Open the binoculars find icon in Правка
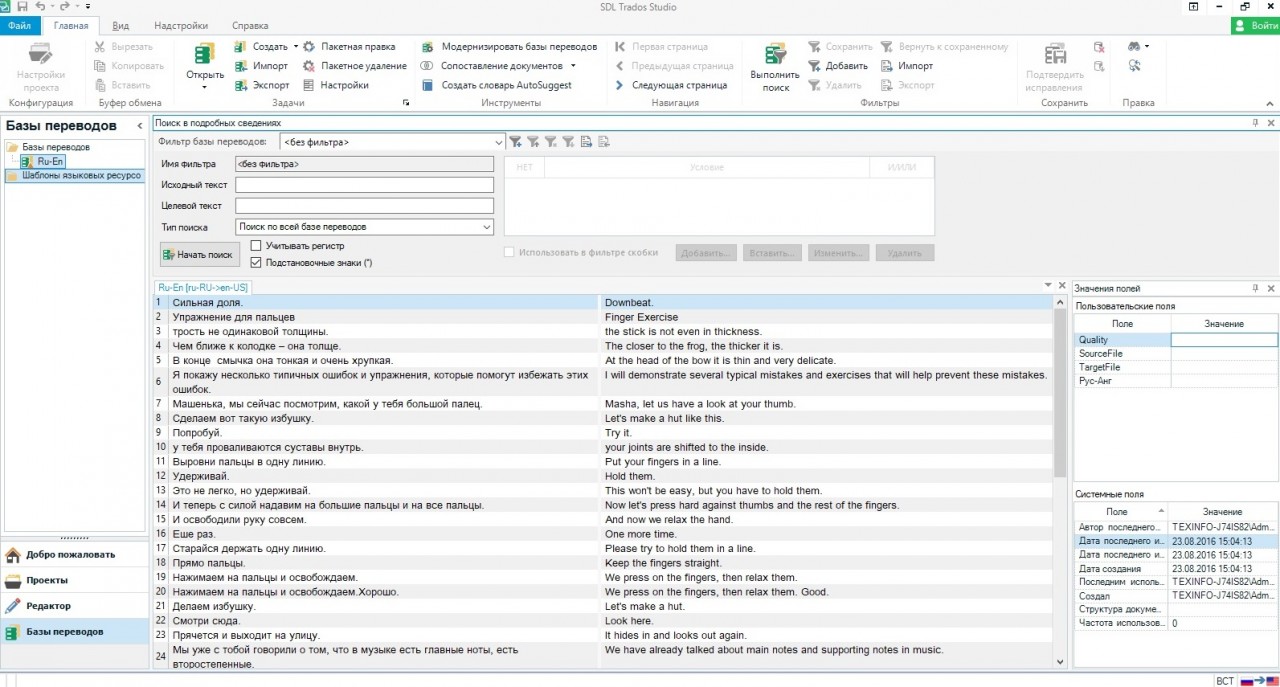 tap(1134, 46)
